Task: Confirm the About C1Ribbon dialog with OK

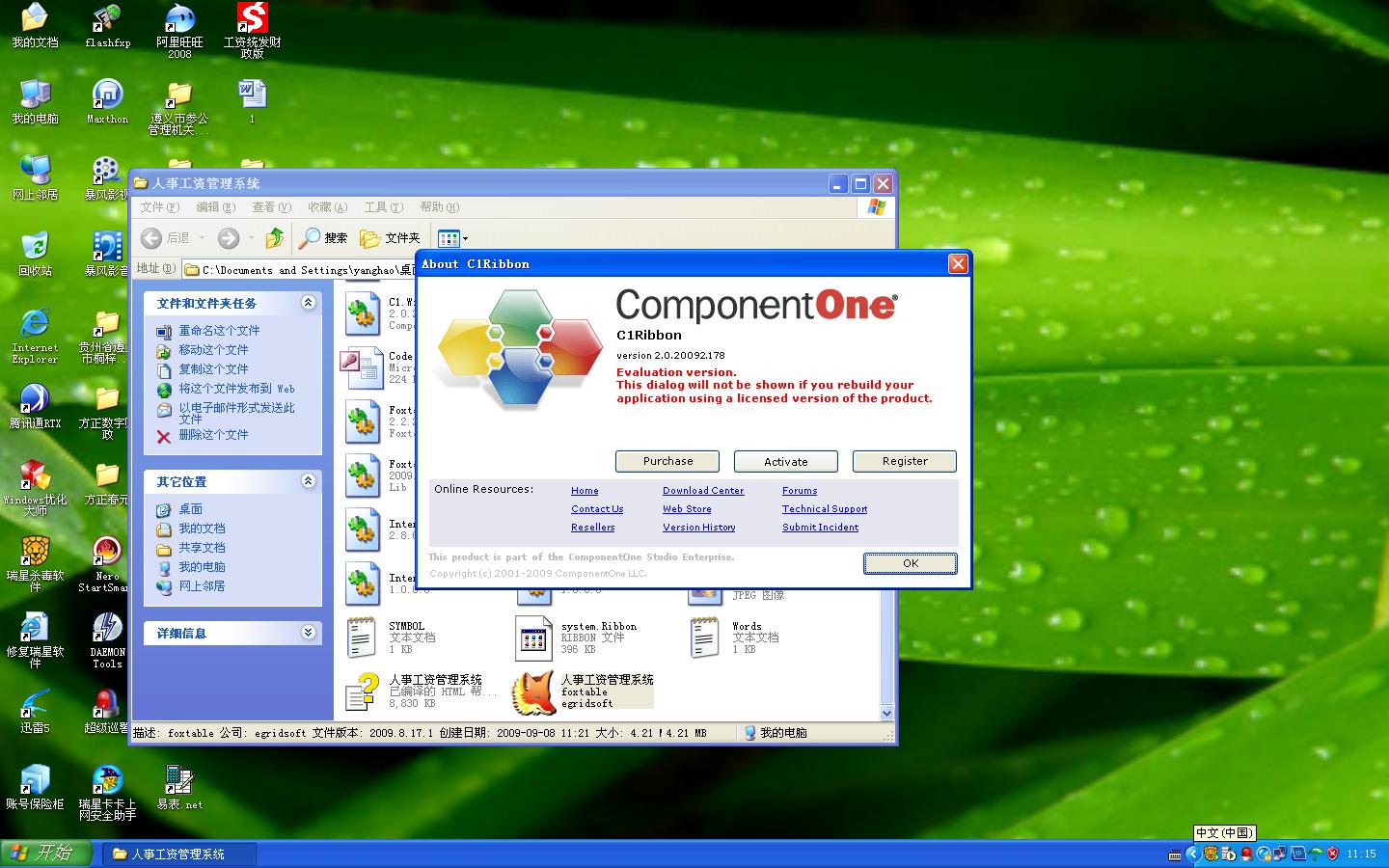Action: [911, 563]
